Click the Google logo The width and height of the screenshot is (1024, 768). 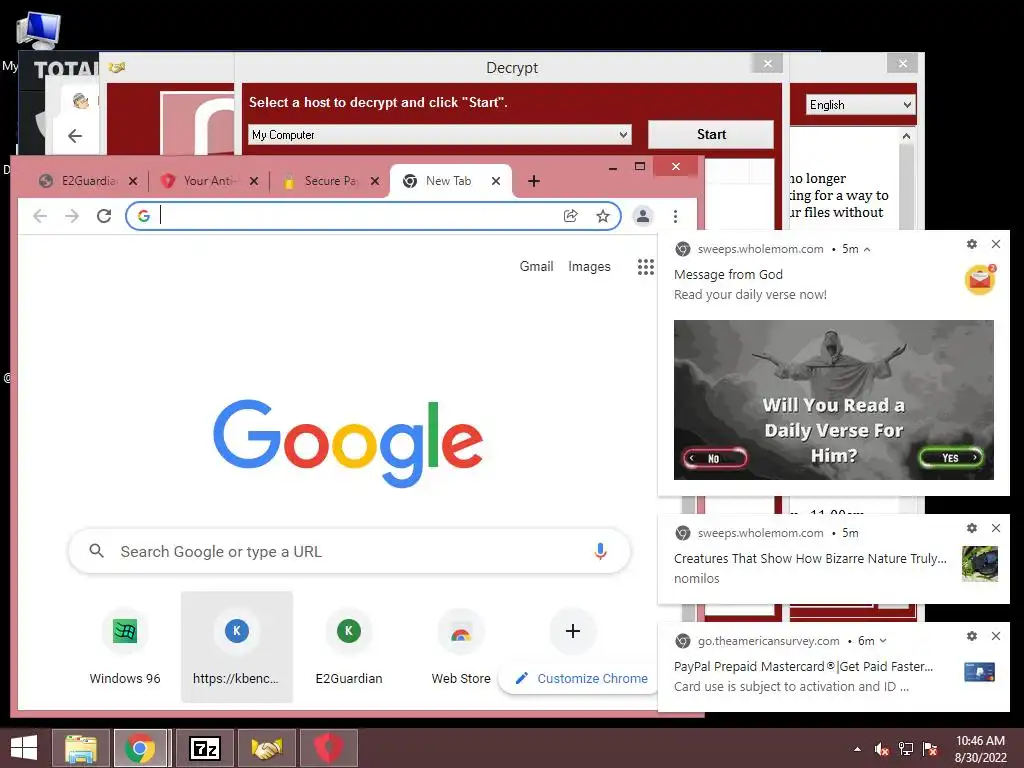(348, 443)
